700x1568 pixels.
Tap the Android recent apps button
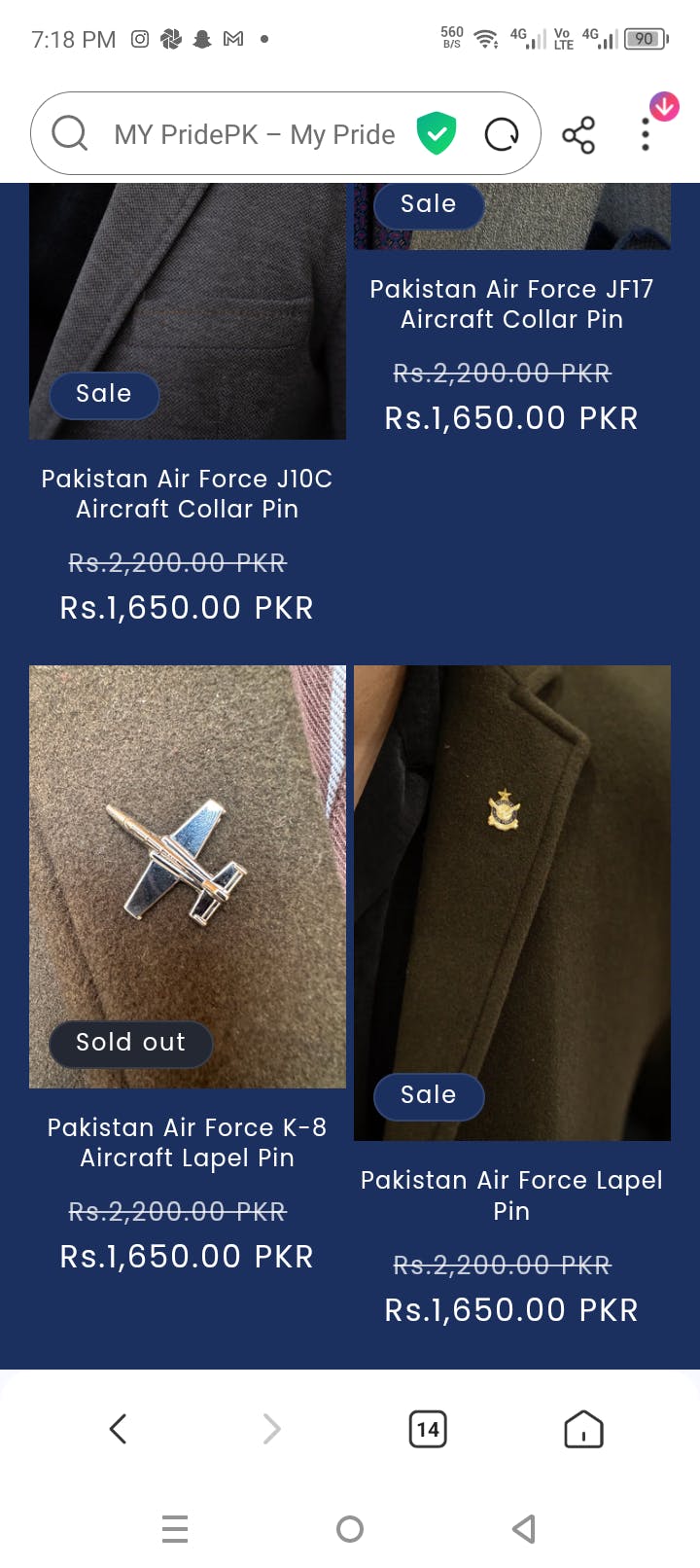pos(175,1529)
